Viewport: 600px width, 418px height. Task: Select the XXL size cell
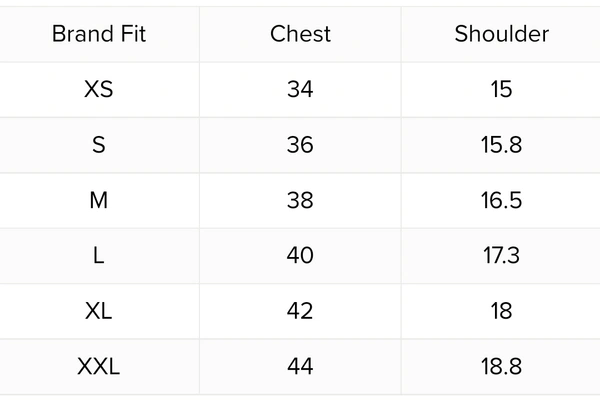(x=99, y=366)
